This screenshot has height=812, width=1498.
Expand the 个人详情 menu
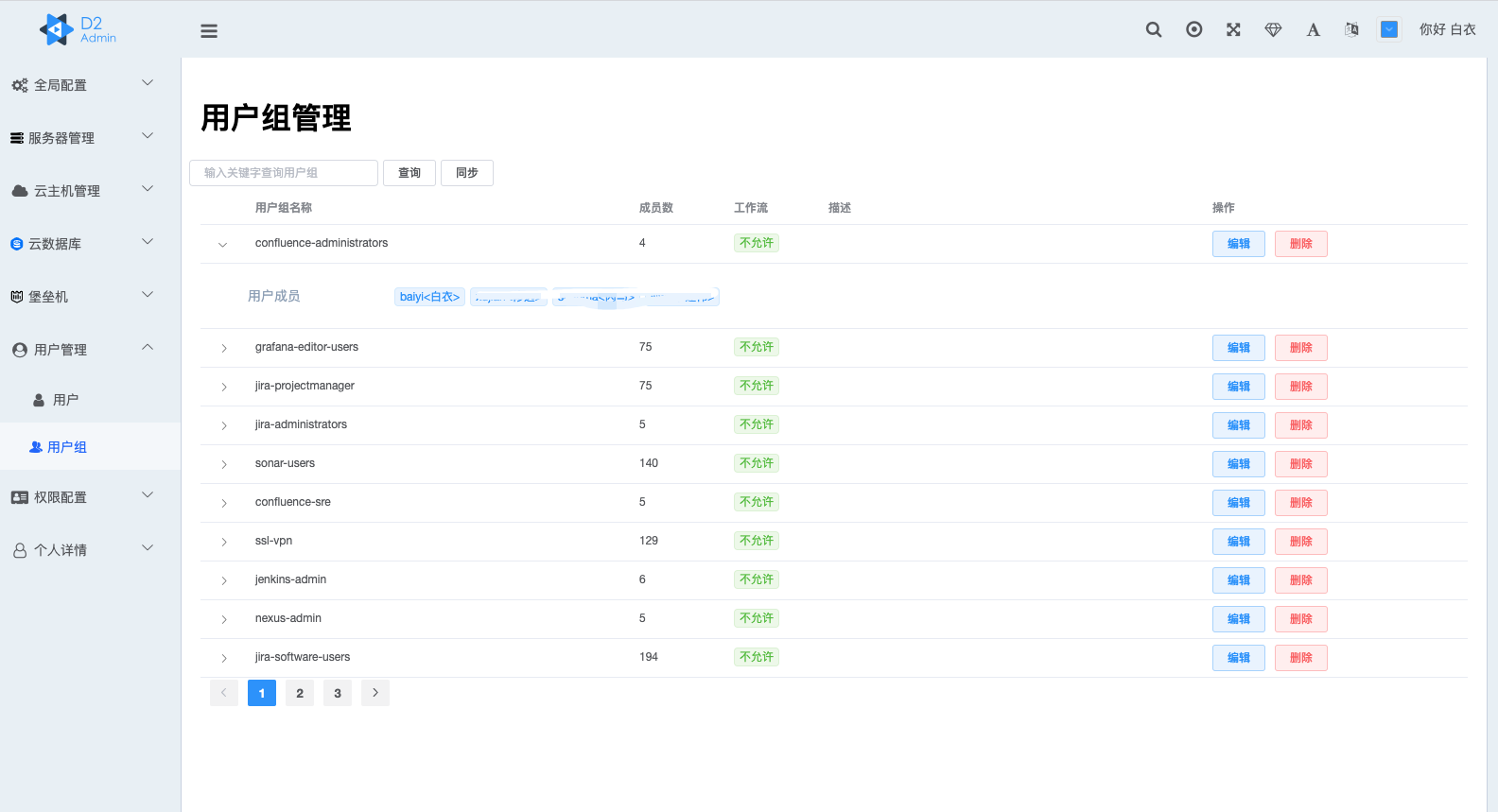tap(90, 549)
